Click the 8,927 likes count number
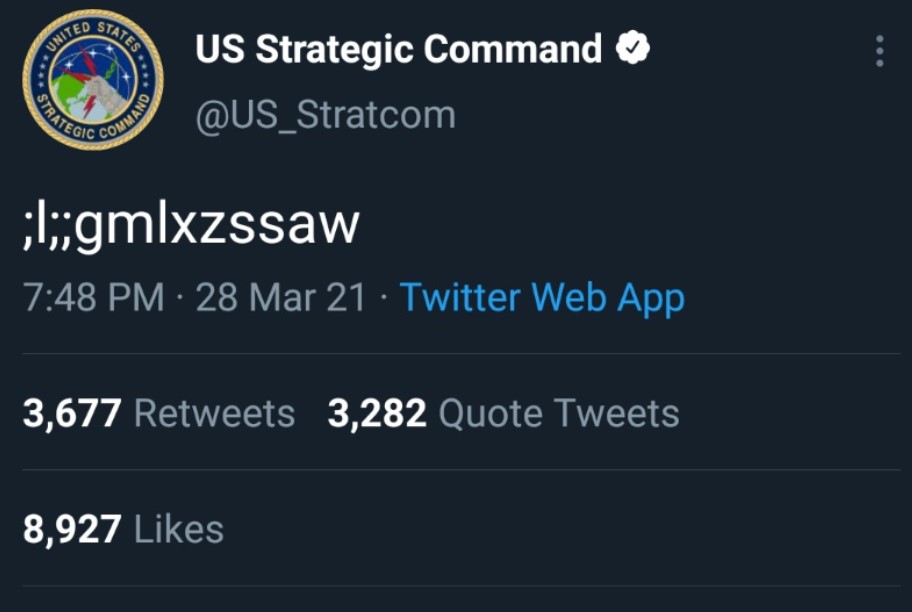Image resolution: width=912 pixels, height=612 pixels. click(x=72, y=529)
